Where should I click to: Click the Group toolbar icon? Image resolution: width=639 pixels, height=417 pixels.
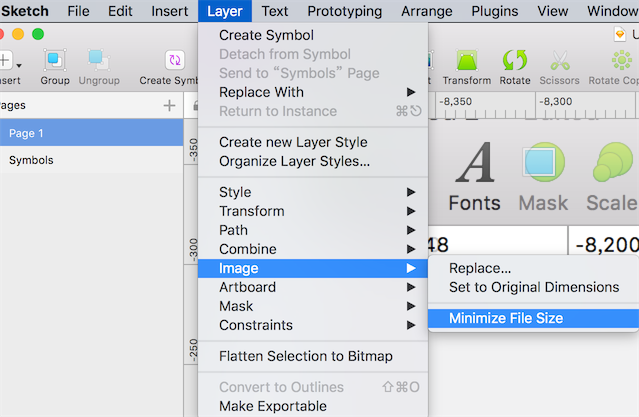tap(55, 61)
